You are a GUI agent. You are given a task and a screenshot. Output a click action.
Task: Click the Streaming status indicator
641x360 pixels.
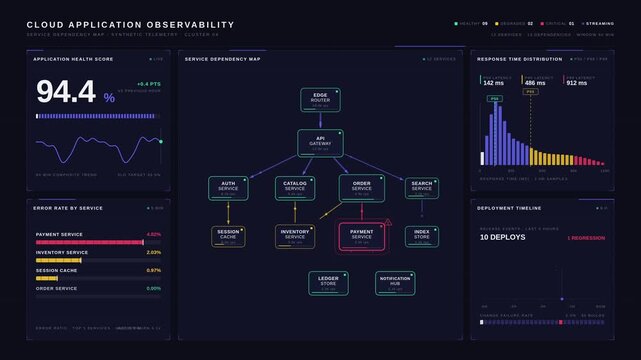point(598,24)
